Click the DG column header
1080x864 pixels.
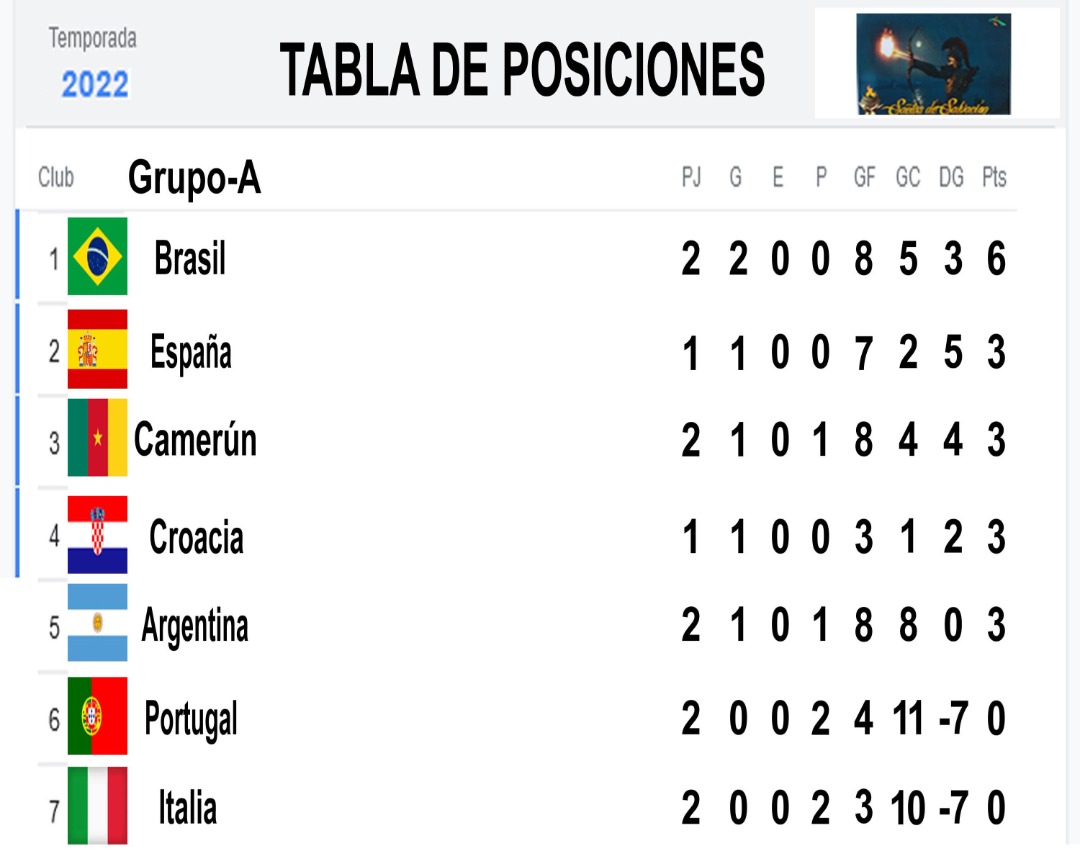(x=951, y=178)
